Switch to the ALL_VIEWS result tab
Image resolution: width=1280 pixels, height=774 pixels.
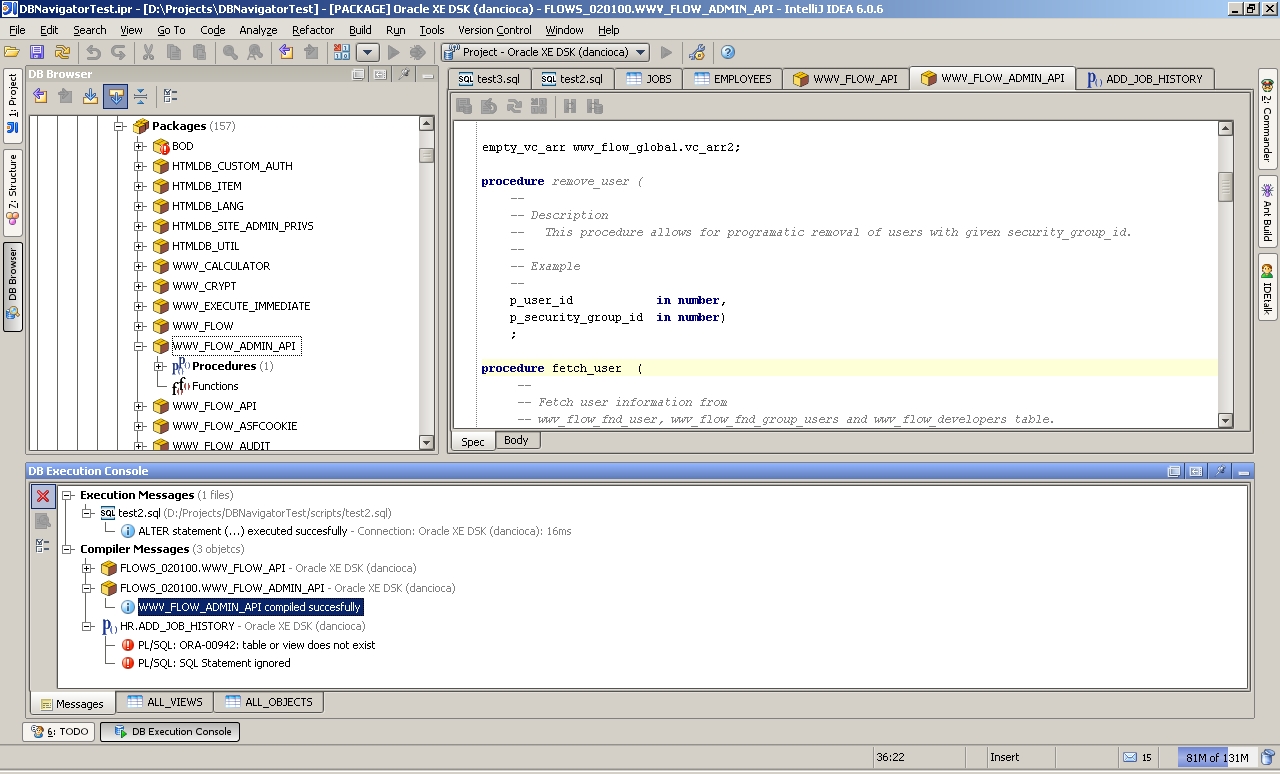pyautogui.click(x=165, y=702)
